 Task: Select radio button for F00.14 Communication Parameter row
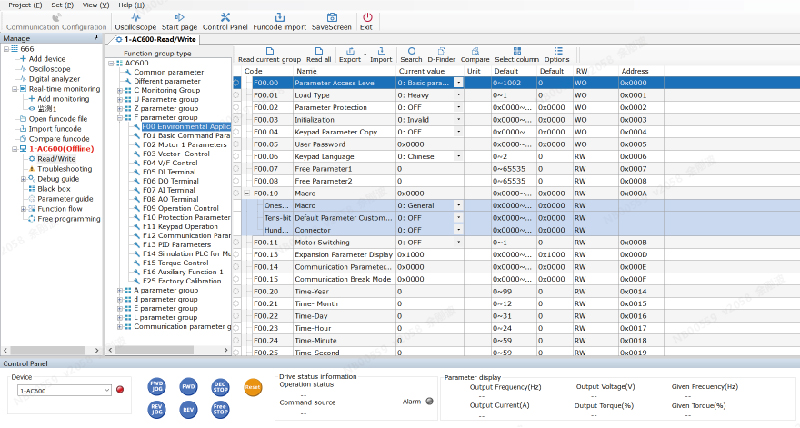click(x=237, y=267)
